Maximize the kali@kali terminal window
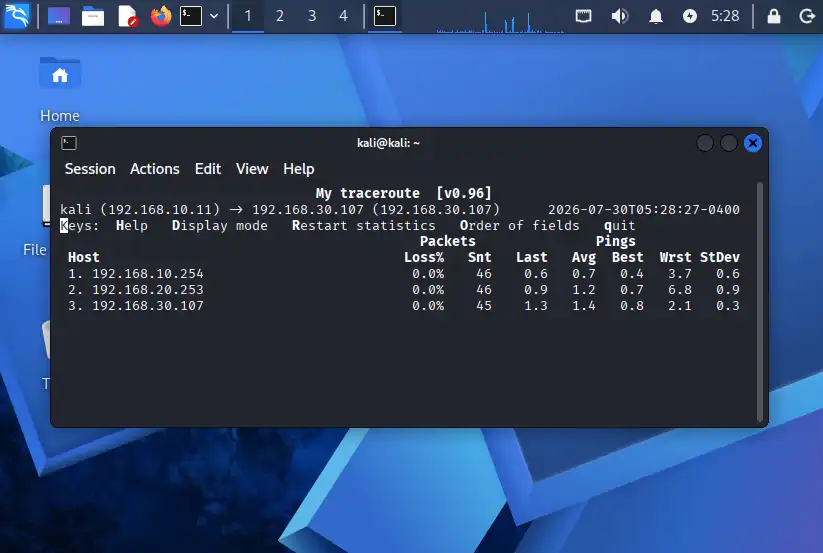The image size is (823, 553). coord(729,143)
